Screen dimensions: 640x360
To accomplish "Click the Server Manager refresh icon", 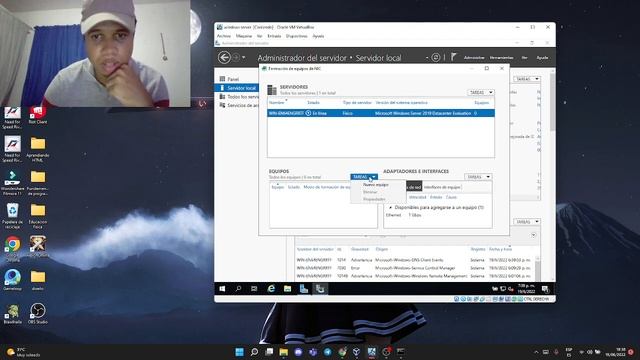I will click(x=436, y=58).
